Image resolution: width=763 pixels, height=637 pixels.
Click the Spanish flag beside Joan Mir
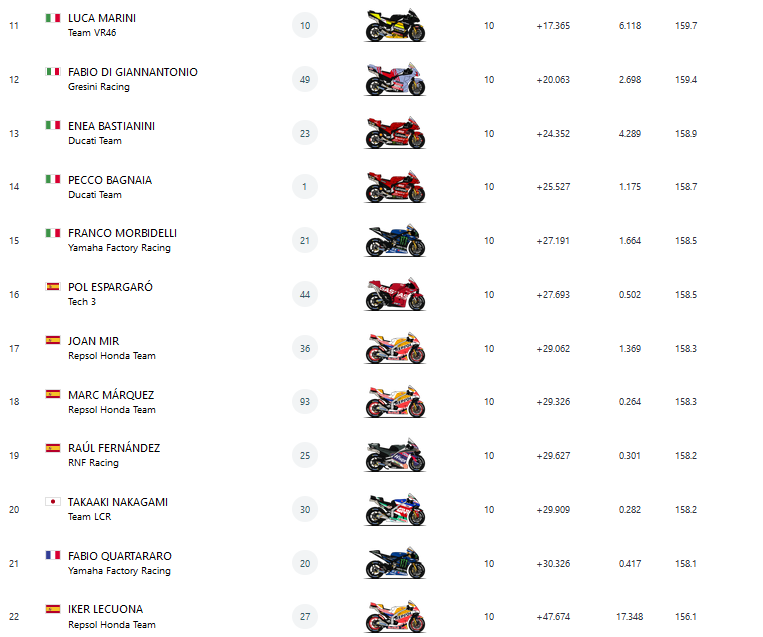53,341
